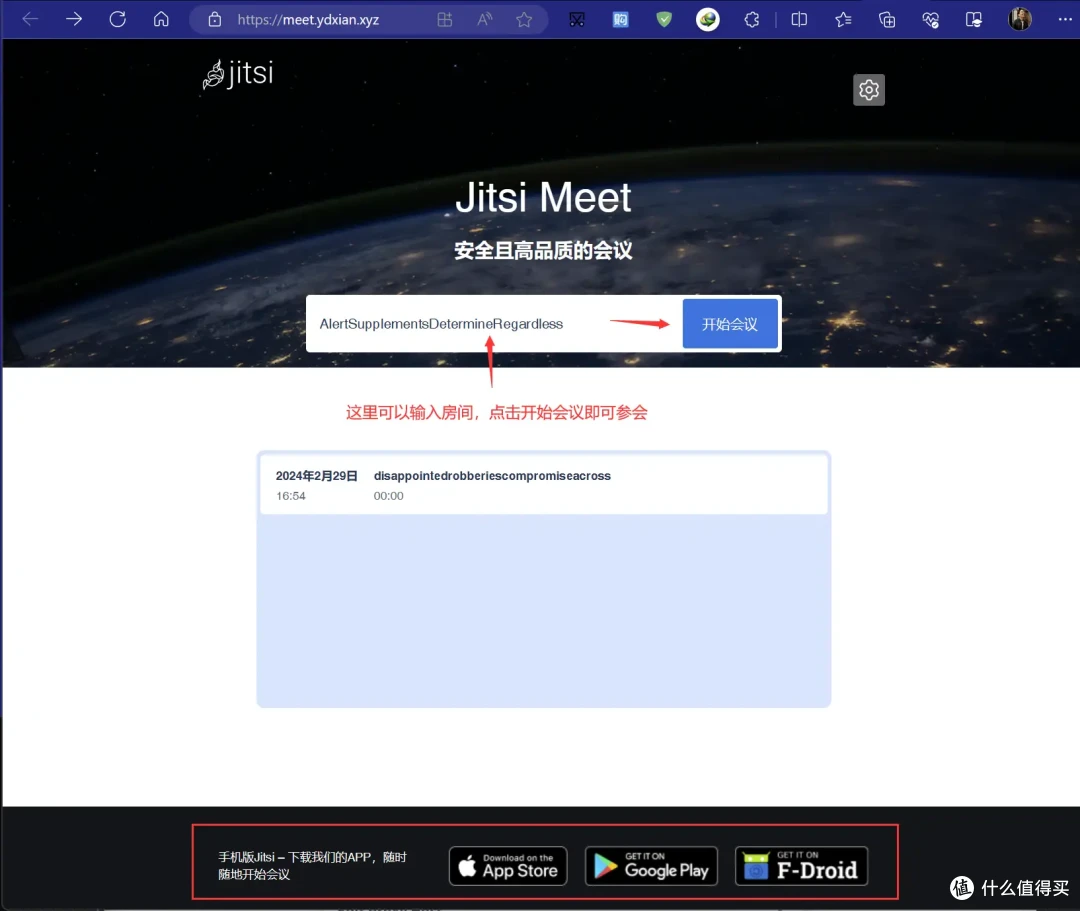Click the 2024年2月29日 date in recent list
This screenshot has height=911, width=1080.
click(317, 476)
